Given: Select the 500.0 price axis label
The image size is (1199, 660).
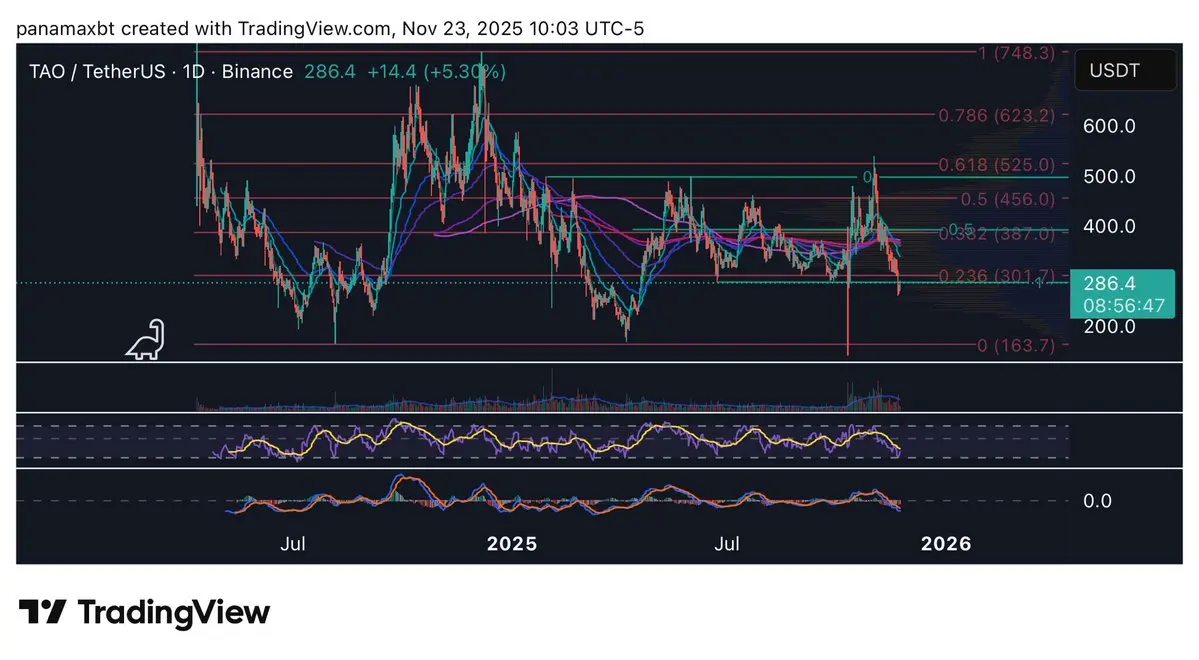Looking at the screenshot, I should point(1109,177).
